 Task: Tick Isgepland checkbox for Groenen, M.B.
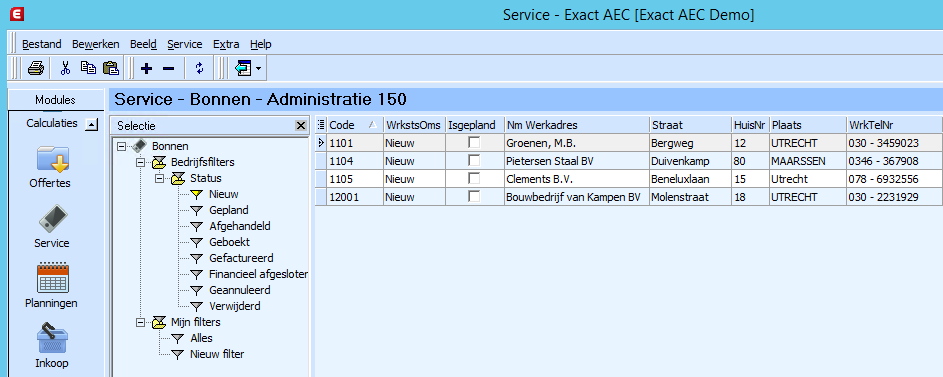(475, 143)
